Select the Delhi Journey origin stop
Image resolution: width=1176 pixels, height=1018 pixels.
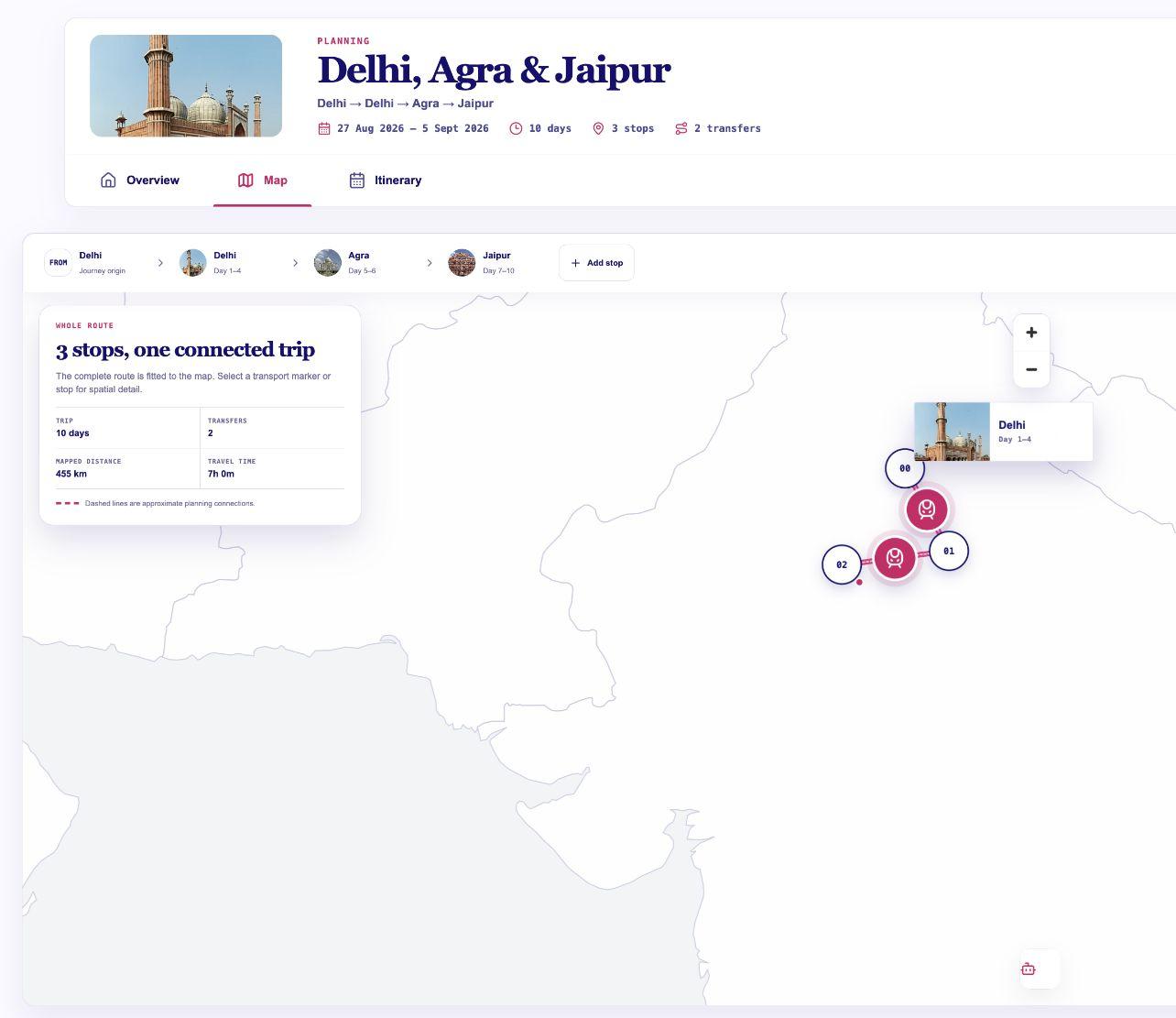pos(85,263)
